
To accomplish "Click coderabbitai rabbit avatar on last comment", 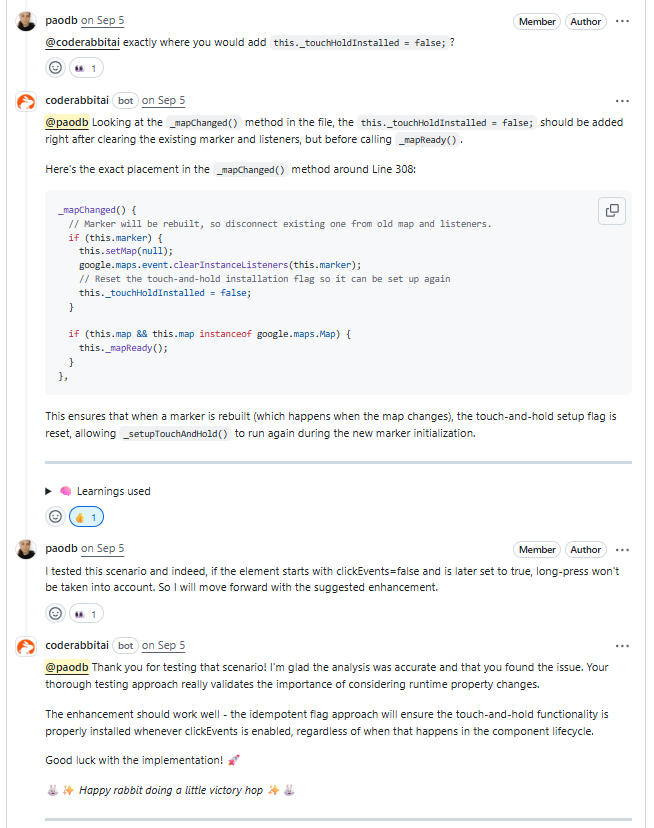I will pos(27,647).
